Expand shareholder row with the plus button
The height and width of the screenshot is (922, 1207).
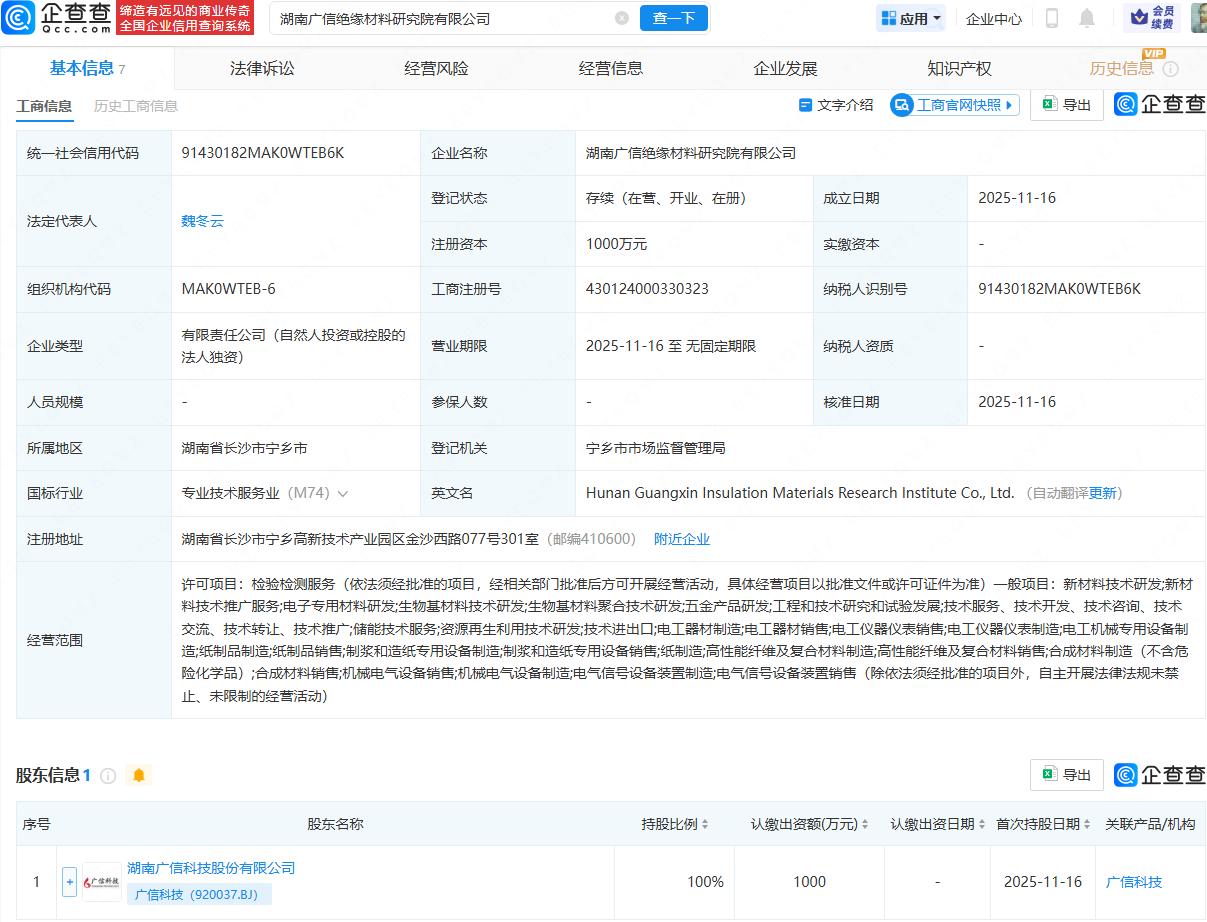pos(69,882)
